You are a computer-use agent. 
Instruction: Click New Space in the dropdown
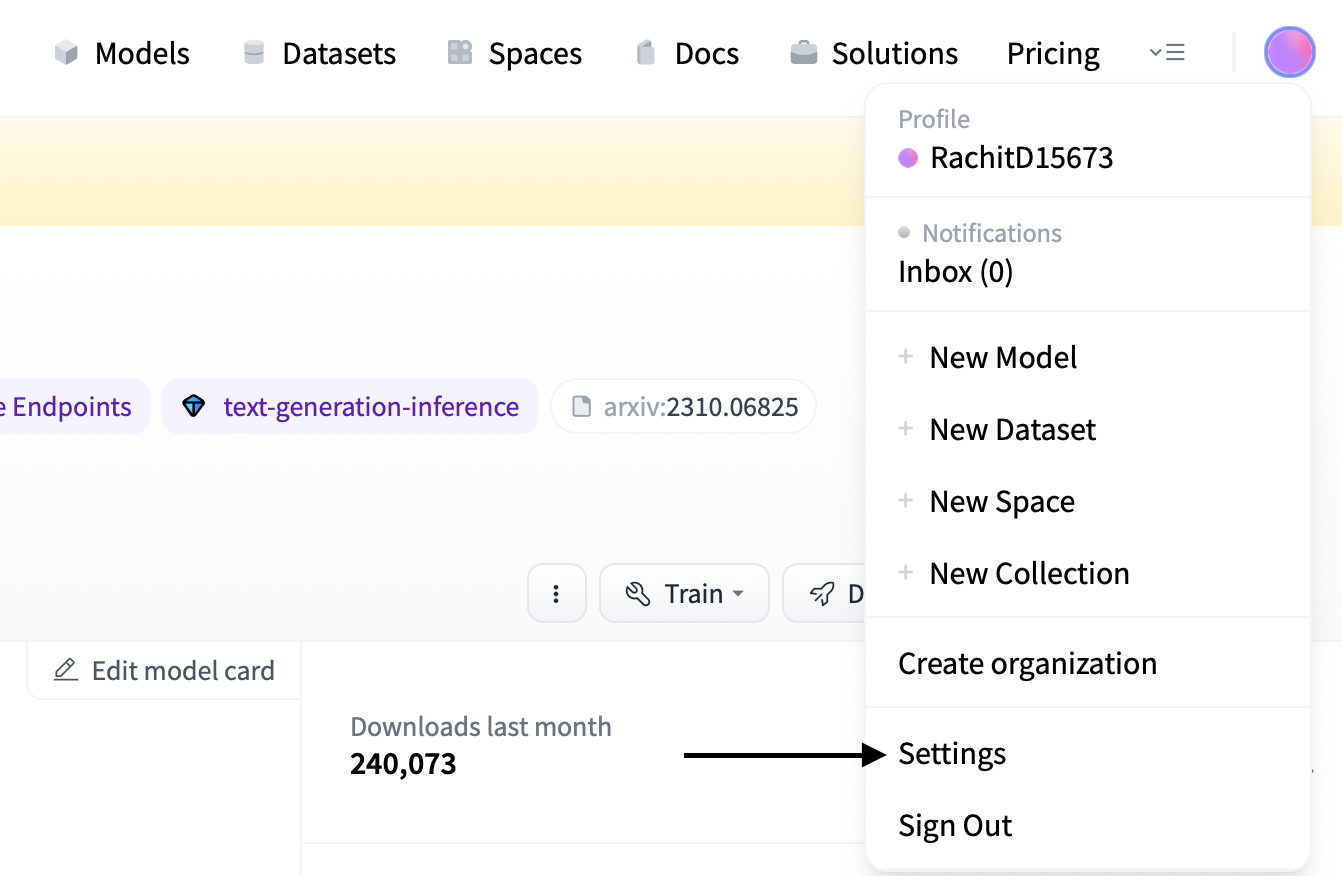click(x=1002, y=502)
